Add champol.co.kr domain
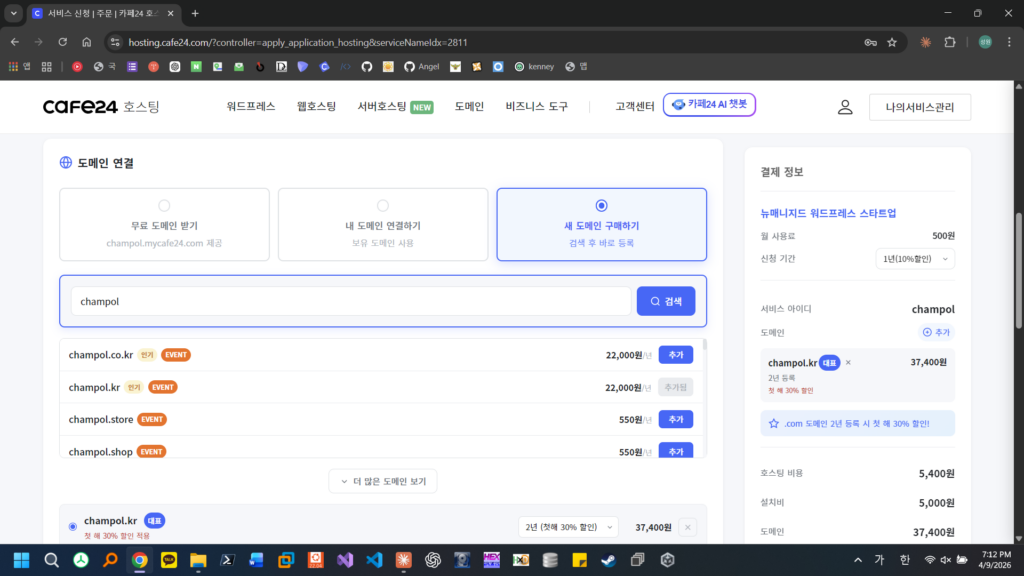 tap(675, 355)
